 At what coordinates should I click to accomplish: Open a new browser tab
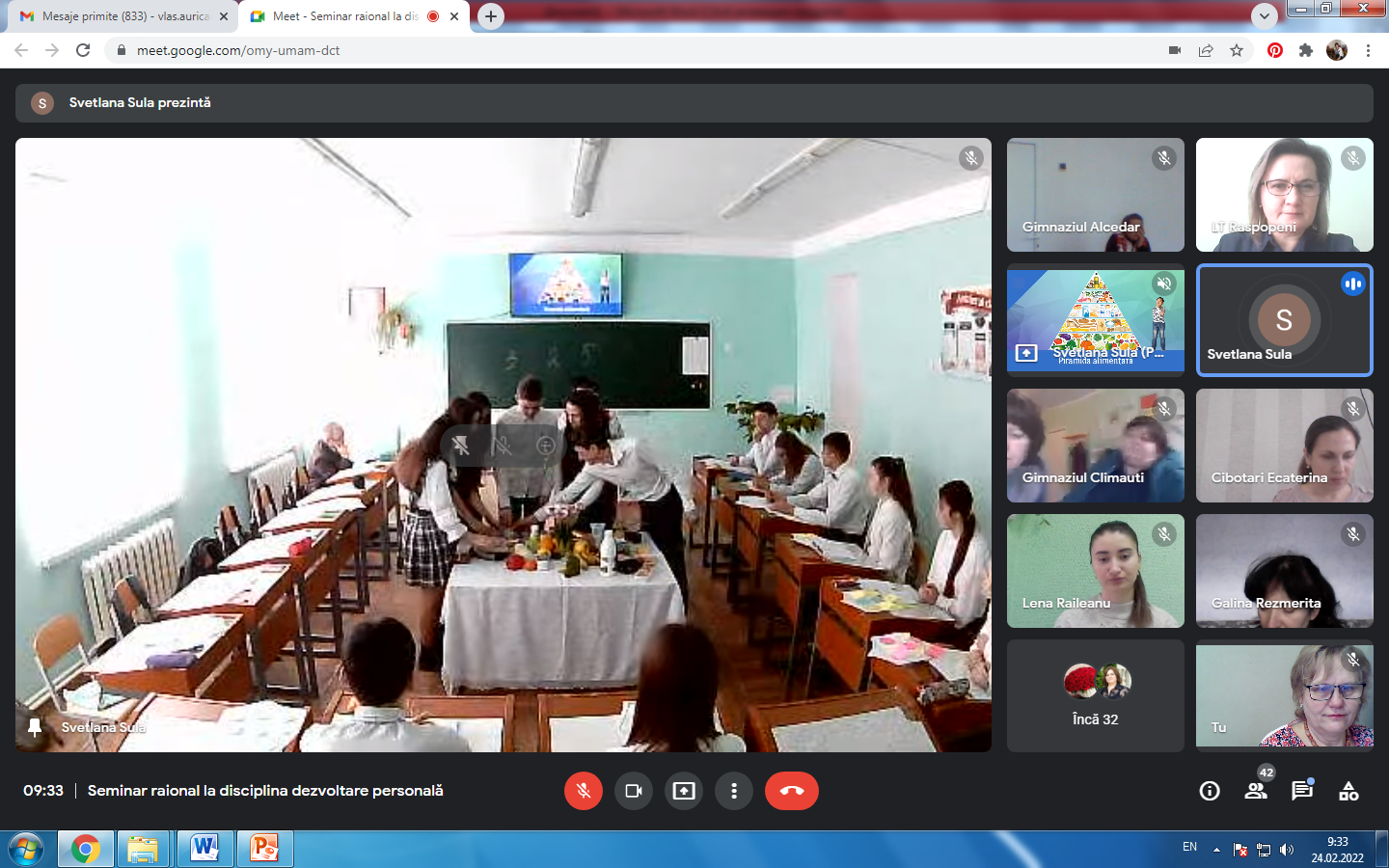coord(491,16)
